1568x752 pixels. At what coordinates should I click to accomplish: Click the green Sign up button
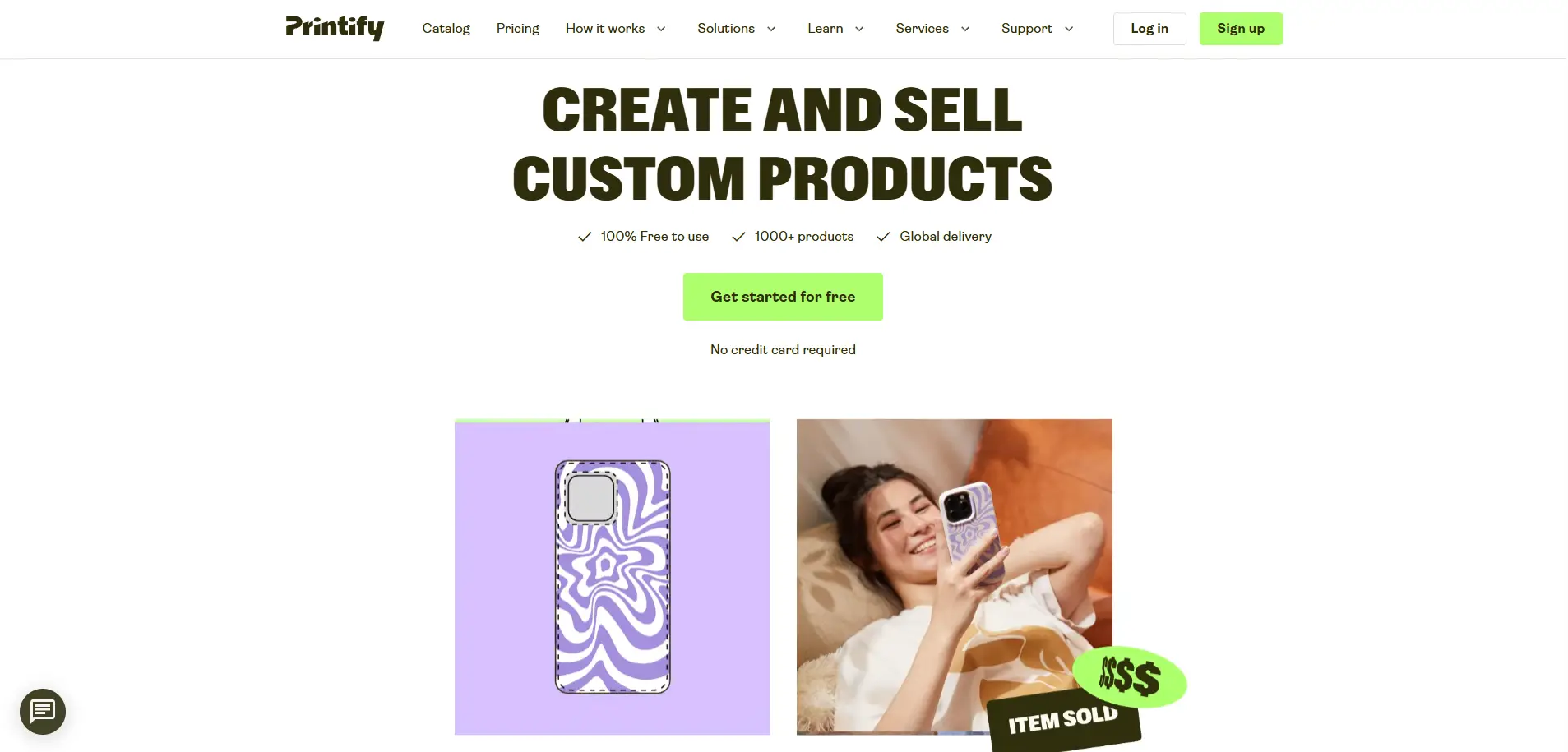[1241, 29]
